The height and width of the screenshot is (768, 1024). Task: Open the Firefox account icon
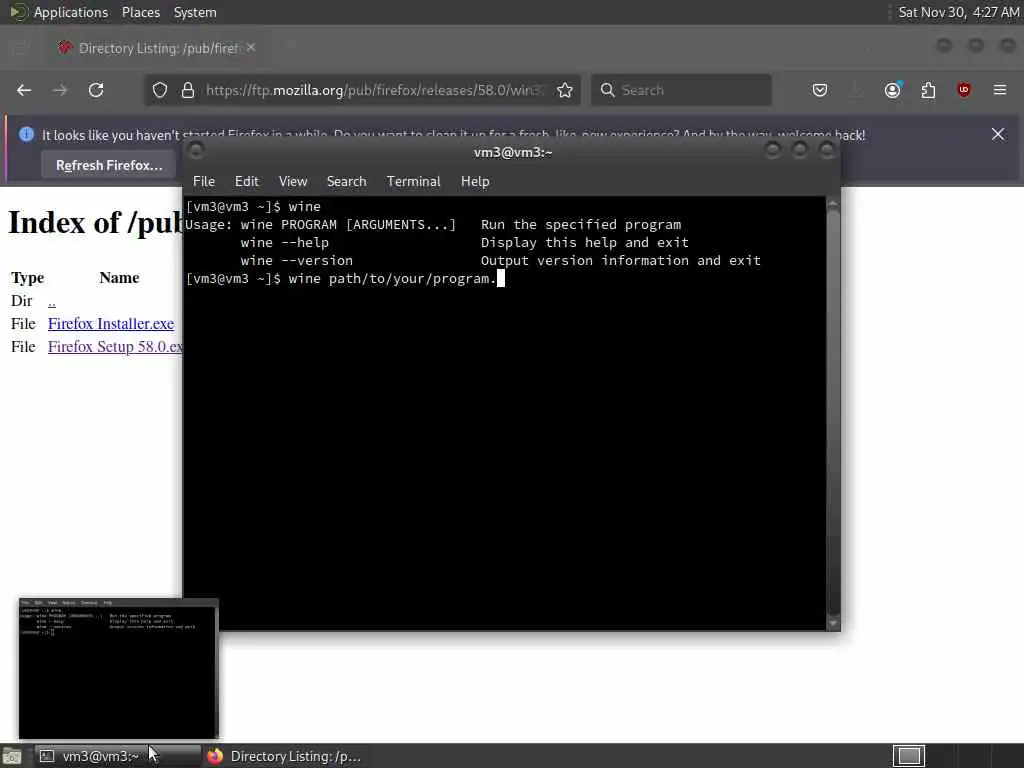click(893, 90)
